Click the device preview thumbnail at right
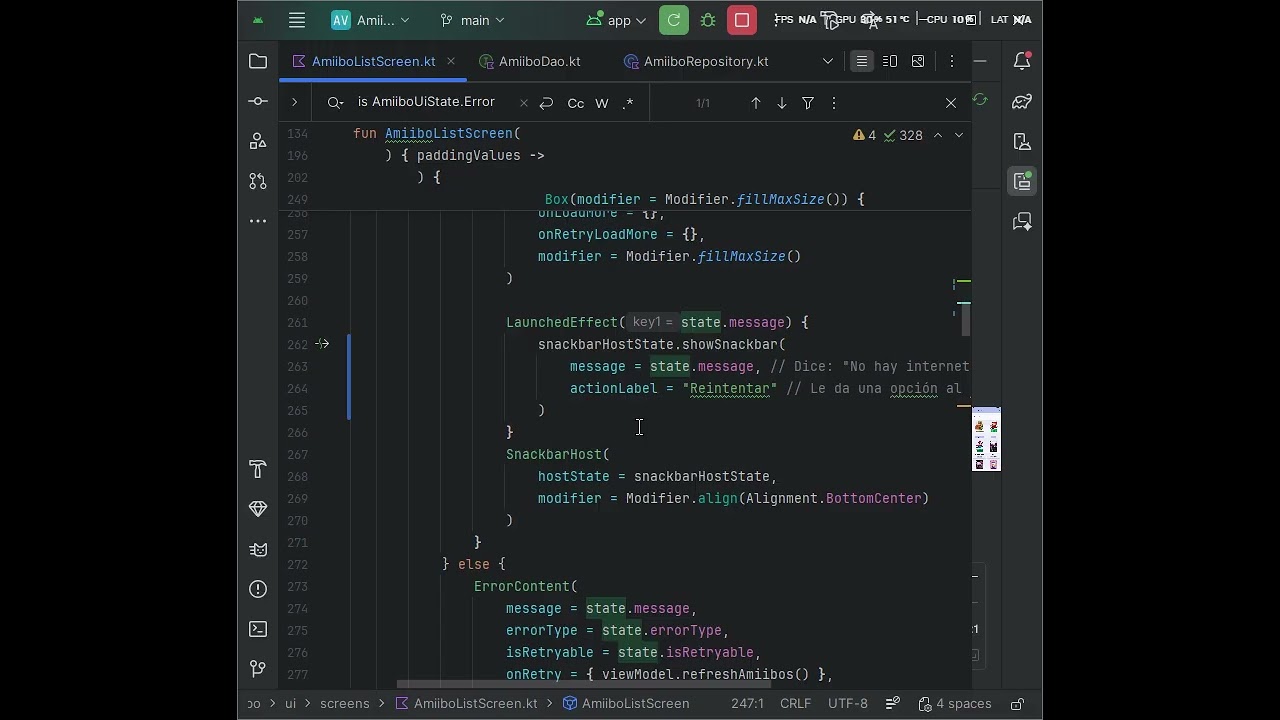The width and height of the screenshot is (1280, 720). [x=986, y=439]
